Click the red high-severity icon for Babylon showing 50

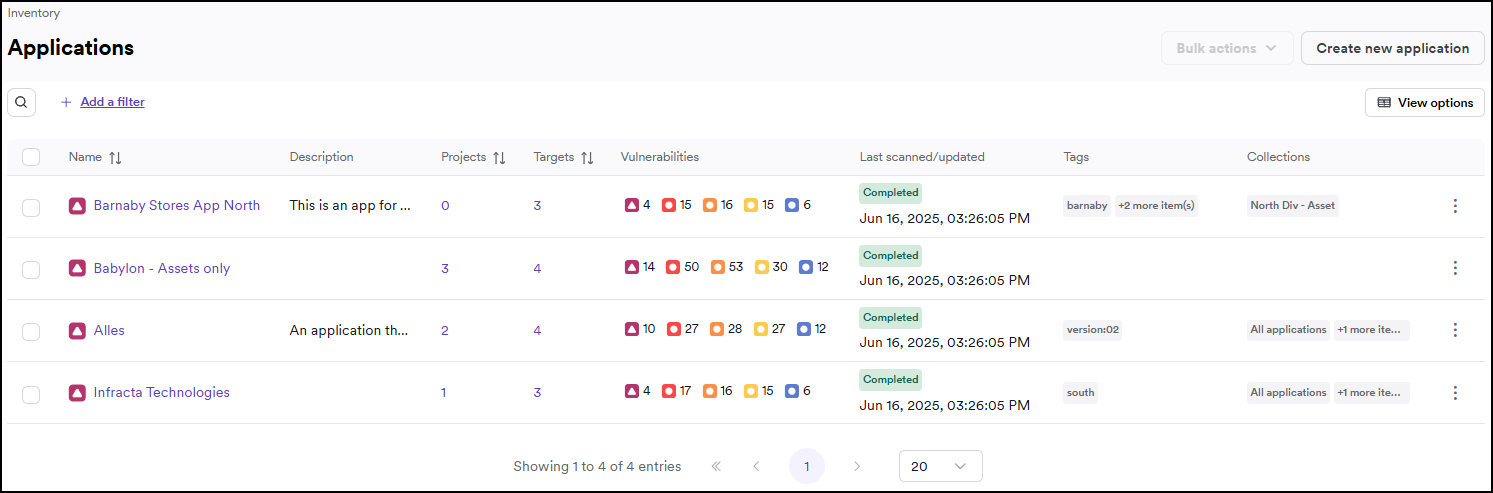(x=672, y=267)
